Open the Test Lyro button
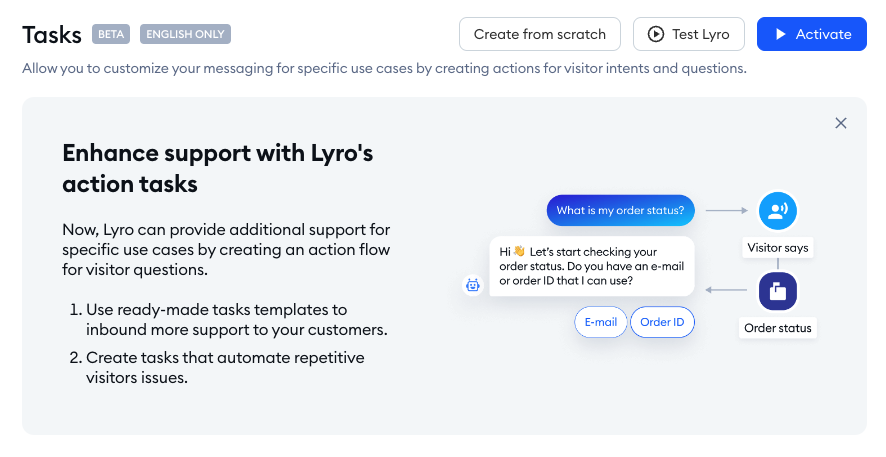Viewport: 886px width, 457px height. 688,34
